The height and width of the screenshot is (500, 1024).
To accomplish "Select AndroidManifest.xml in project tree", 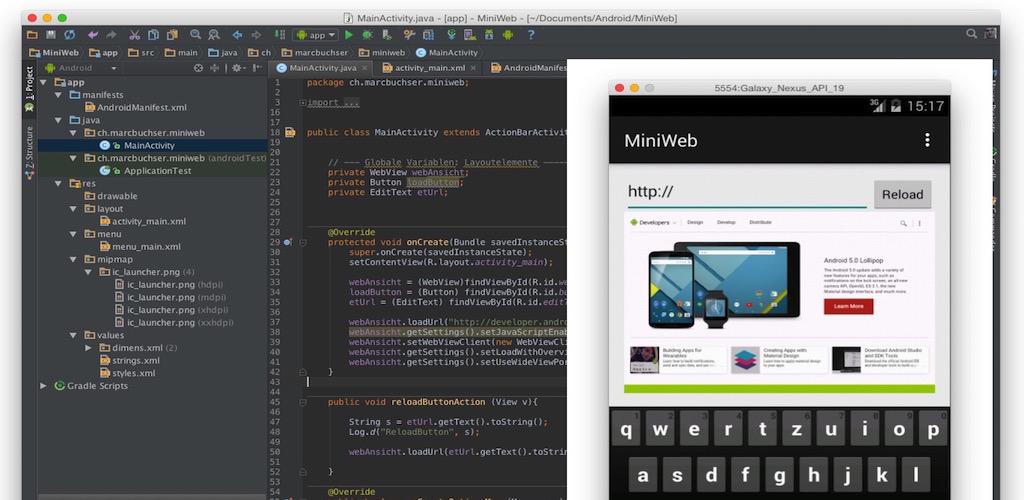I will coord(141,108).
